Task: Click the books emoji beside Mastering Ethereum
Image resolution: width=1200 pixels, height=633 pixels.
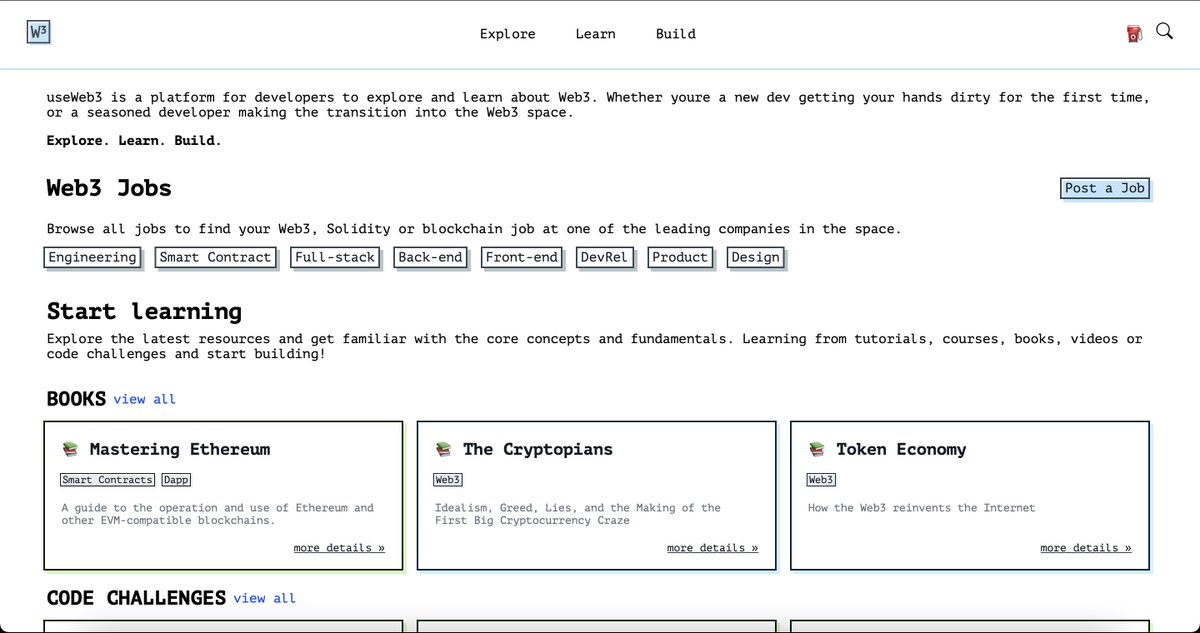Action: click(x=70, y=450)
